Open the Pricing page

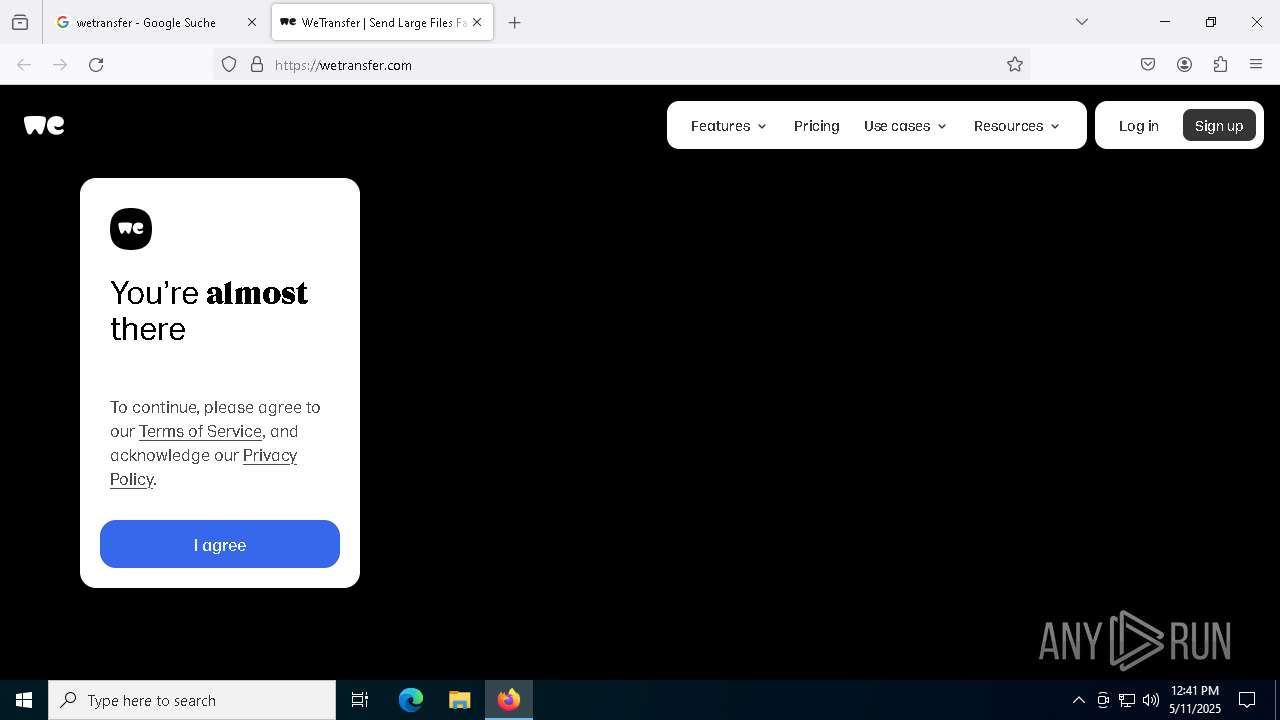817,126
